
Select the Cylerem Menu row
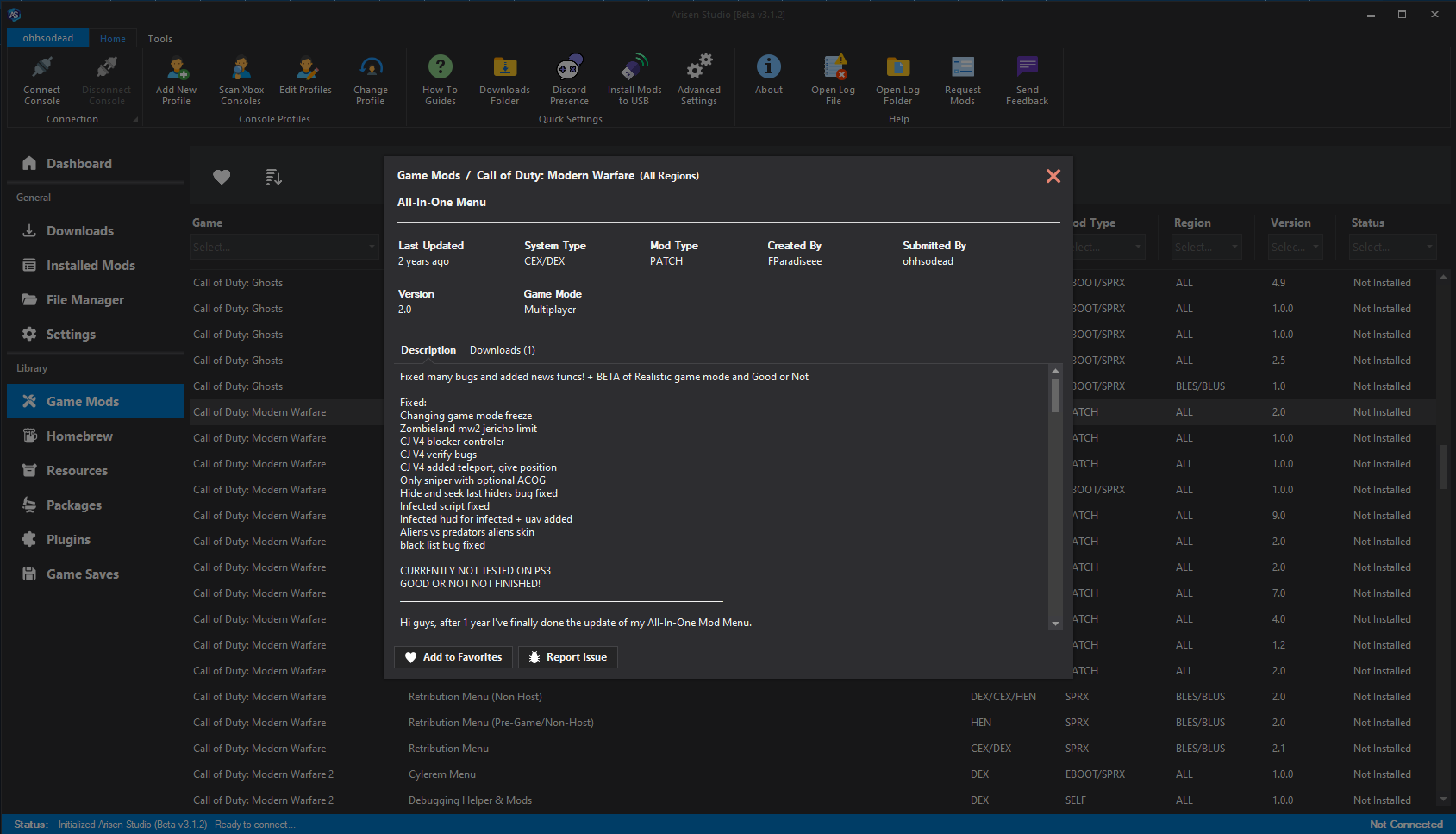tap(813, 774)
